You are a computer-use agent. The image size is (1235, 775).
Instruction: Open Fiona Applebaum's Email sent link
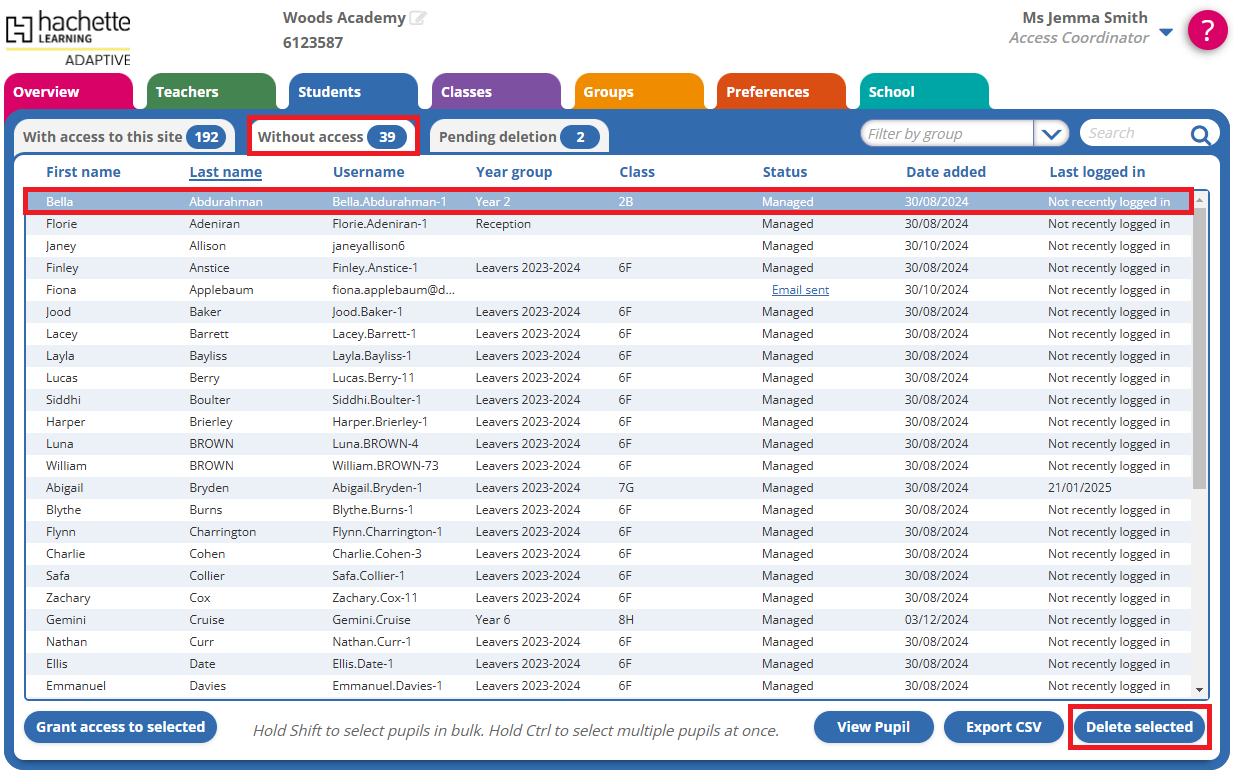pos(800,289)
